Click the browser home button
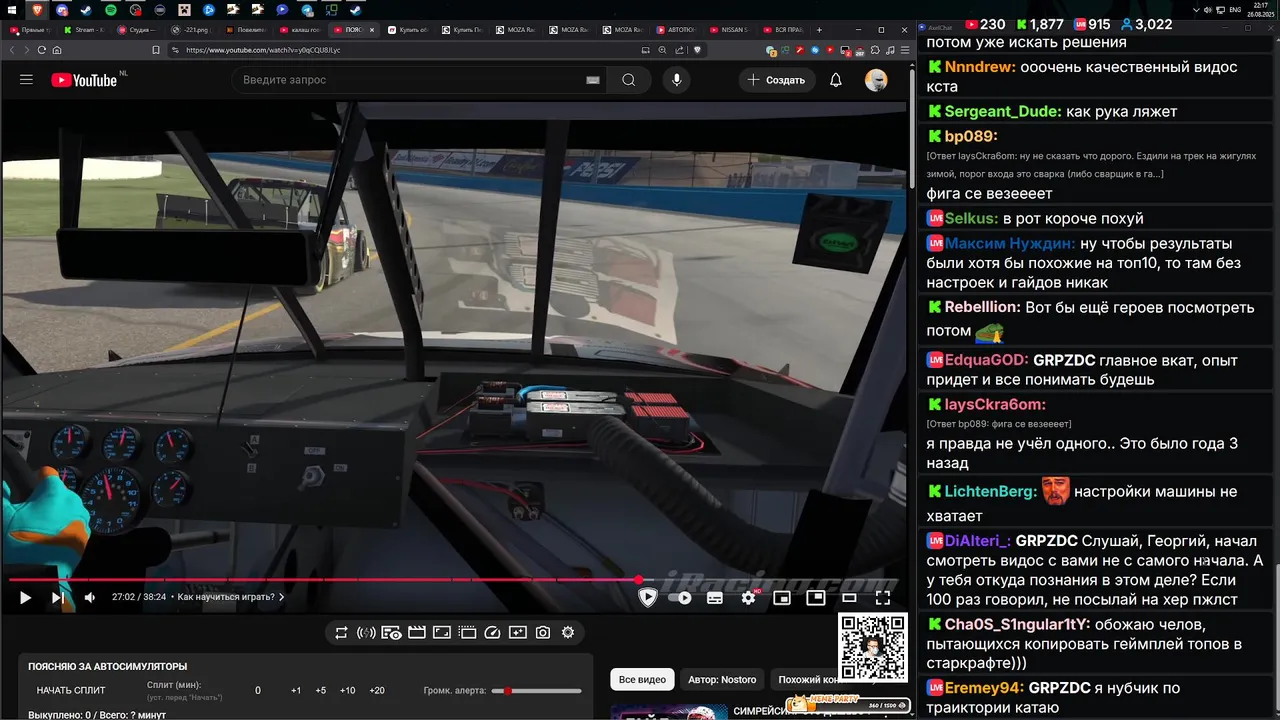 (57, 50)
